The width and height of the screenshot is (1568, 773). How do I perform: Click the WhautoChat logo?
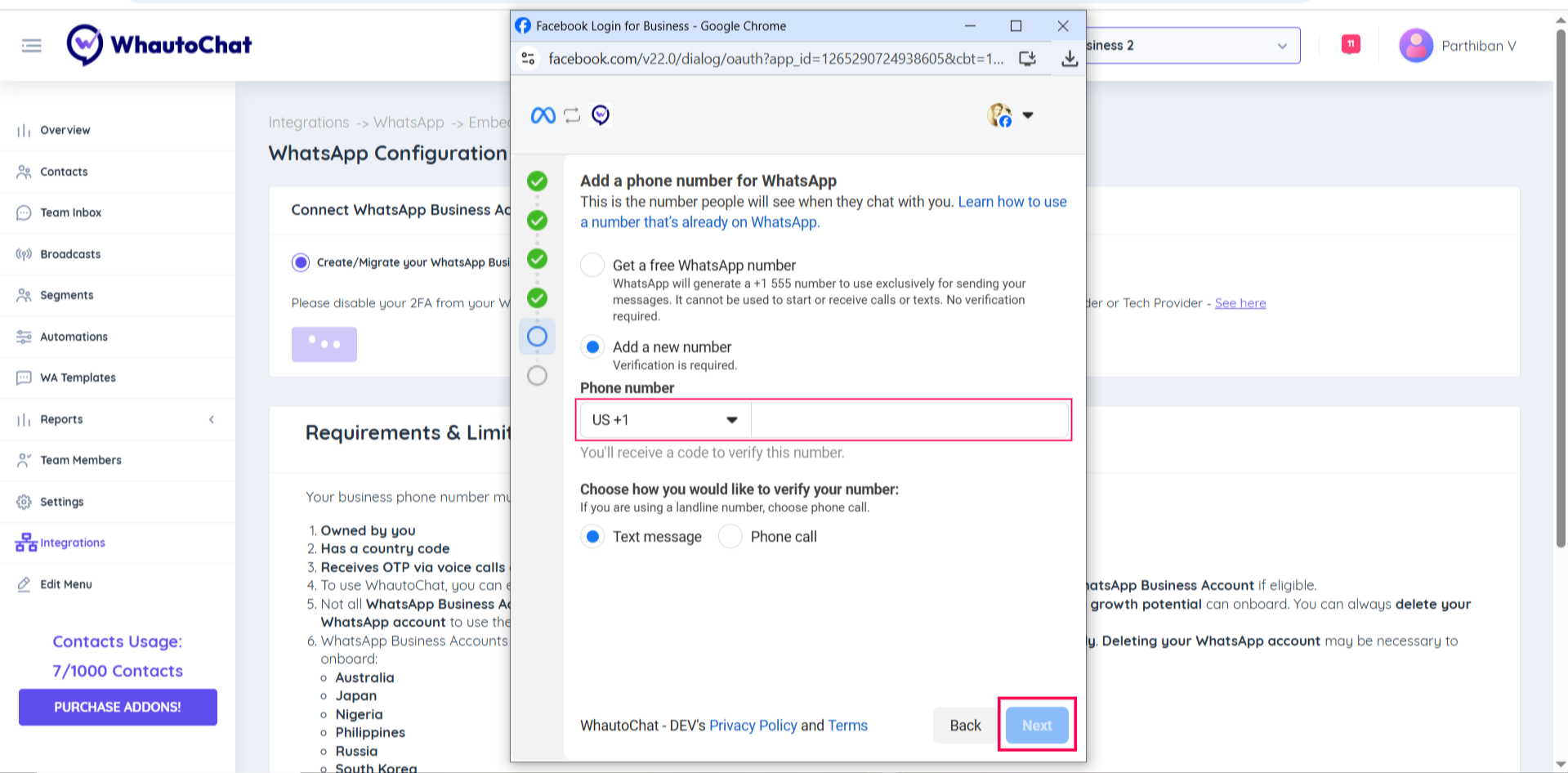point(159,45)
